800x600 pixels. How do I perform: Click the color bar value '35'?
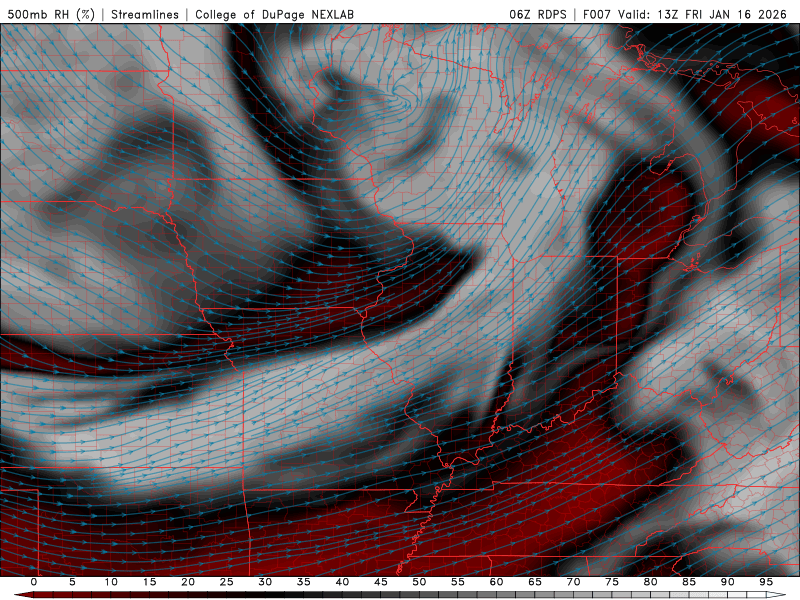(304, 582)
